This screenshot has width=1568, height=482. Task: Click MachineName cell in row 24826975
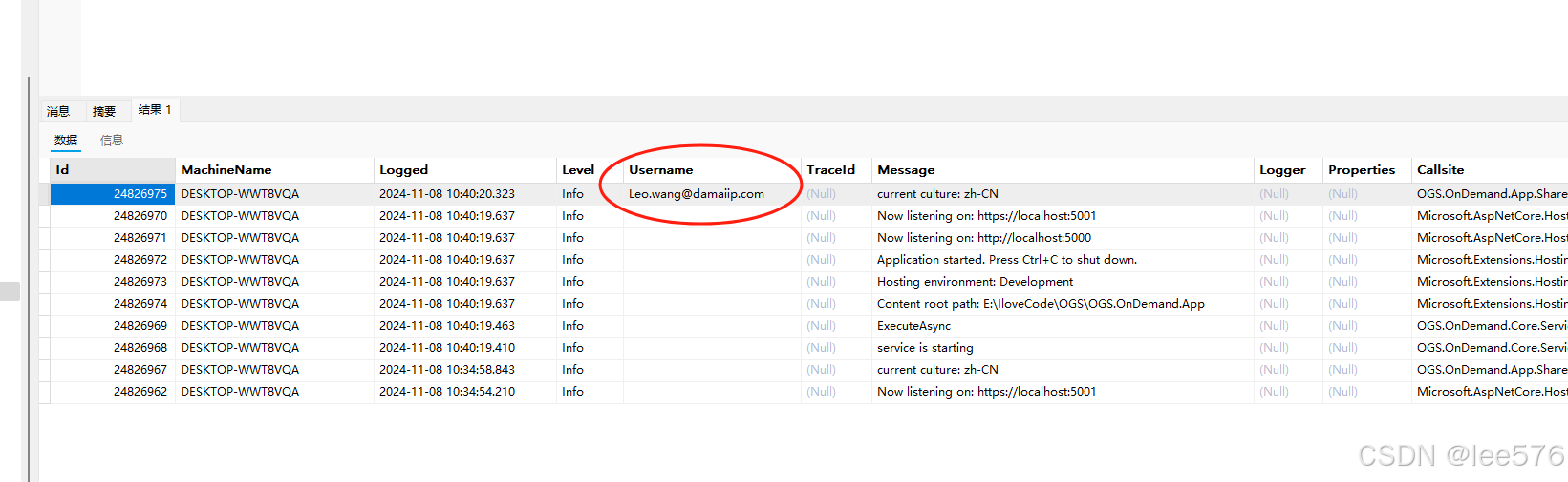(x=274, y=194)
